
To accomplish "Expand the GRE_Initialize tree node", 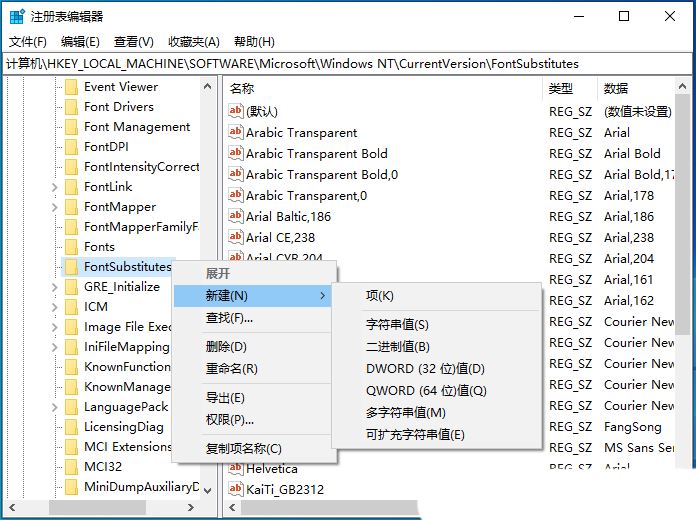I will (55, 287).
